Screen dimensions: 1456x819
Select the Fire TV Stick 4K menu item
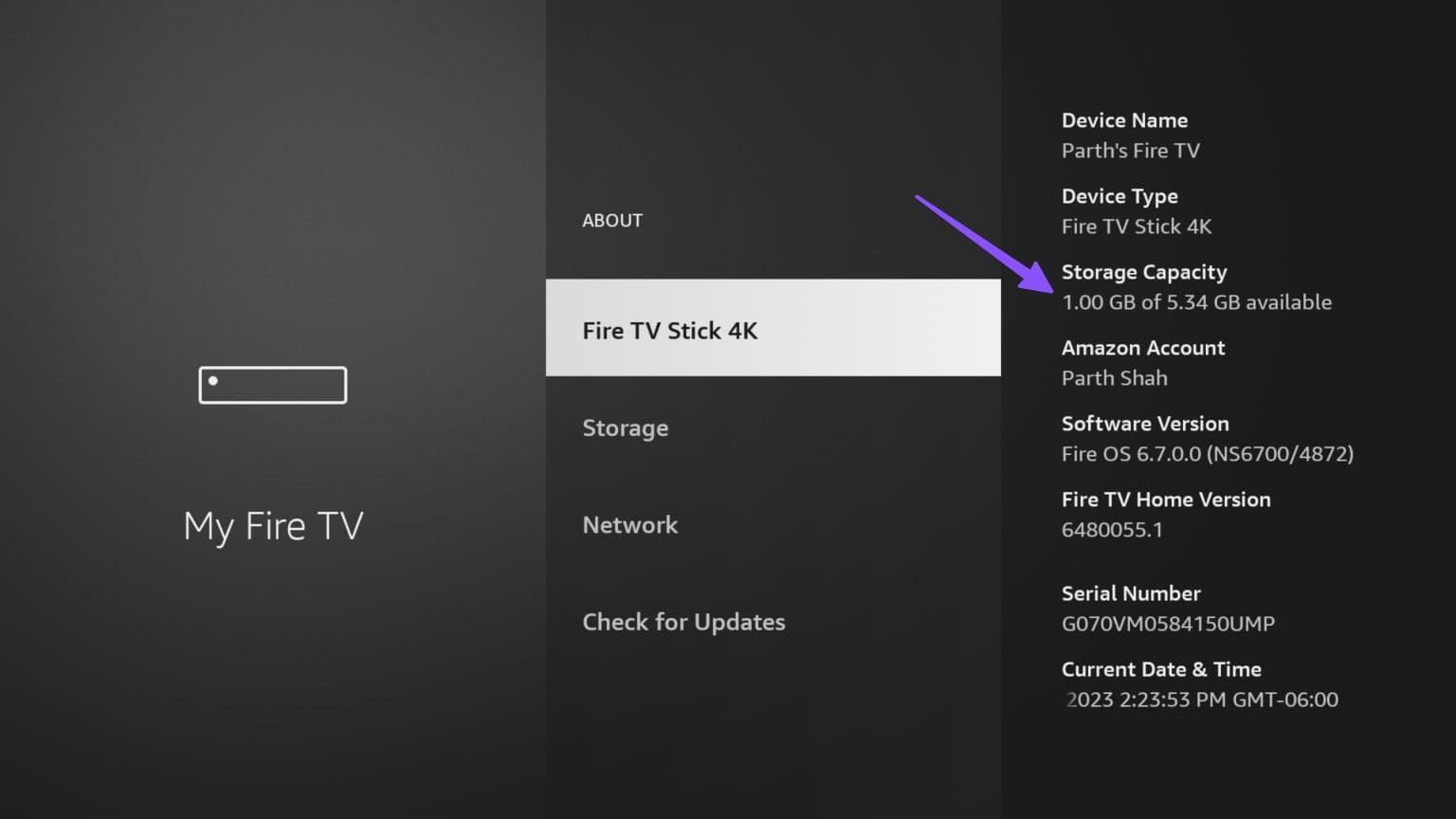[x=773, y=327]
